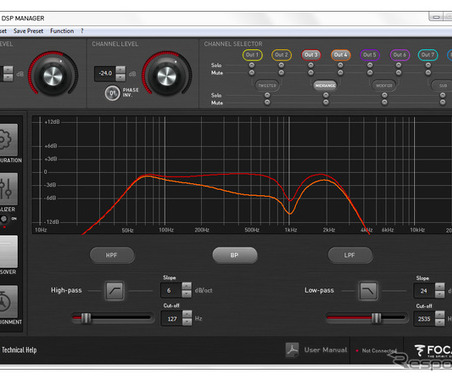Click the channel level -24.0 field
This screenshot has height=380, width=452.
(105, 74)
